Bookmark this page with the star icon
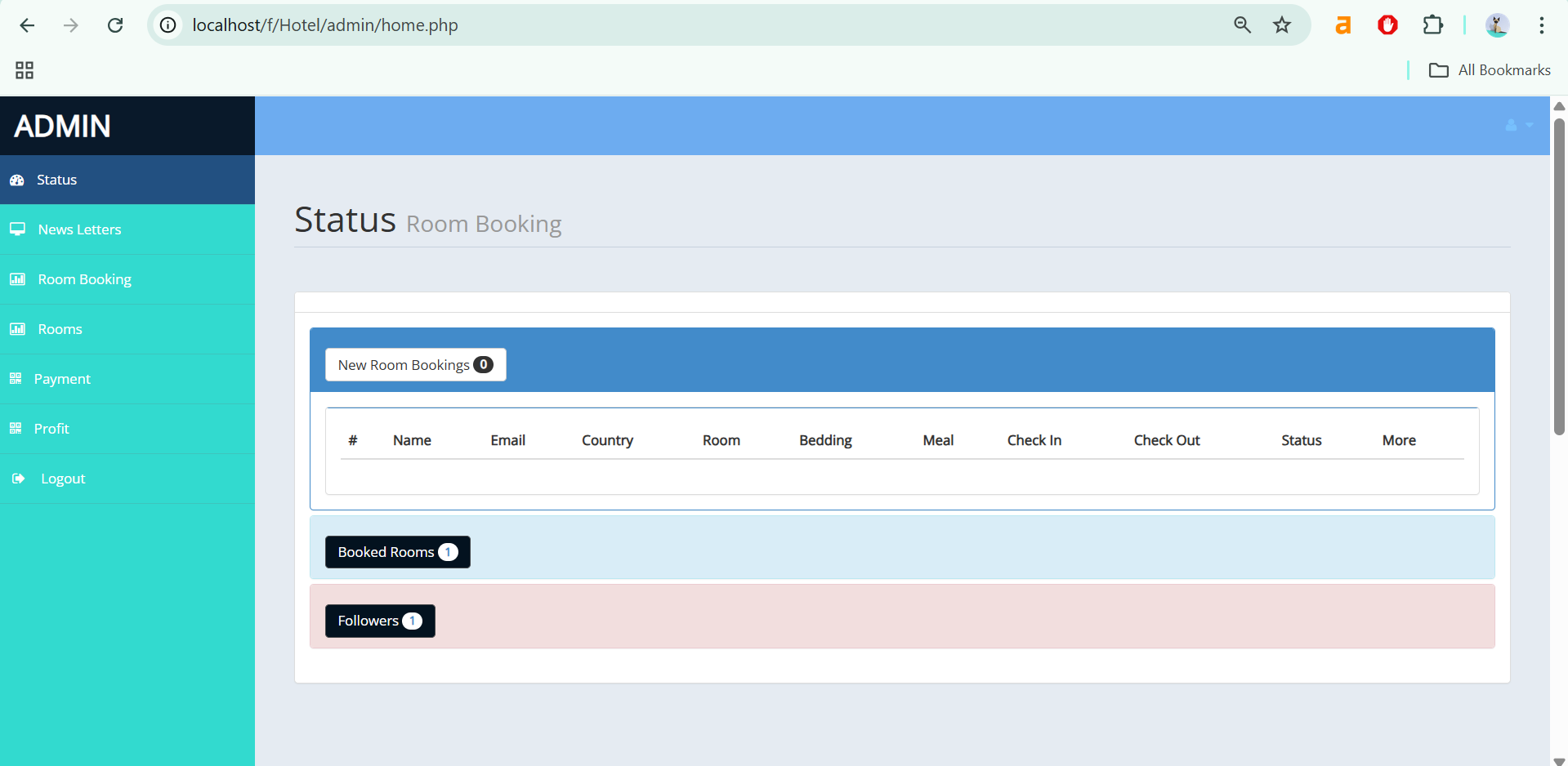This screenshot has width=1568, height=766. [x=1281, y=25]
